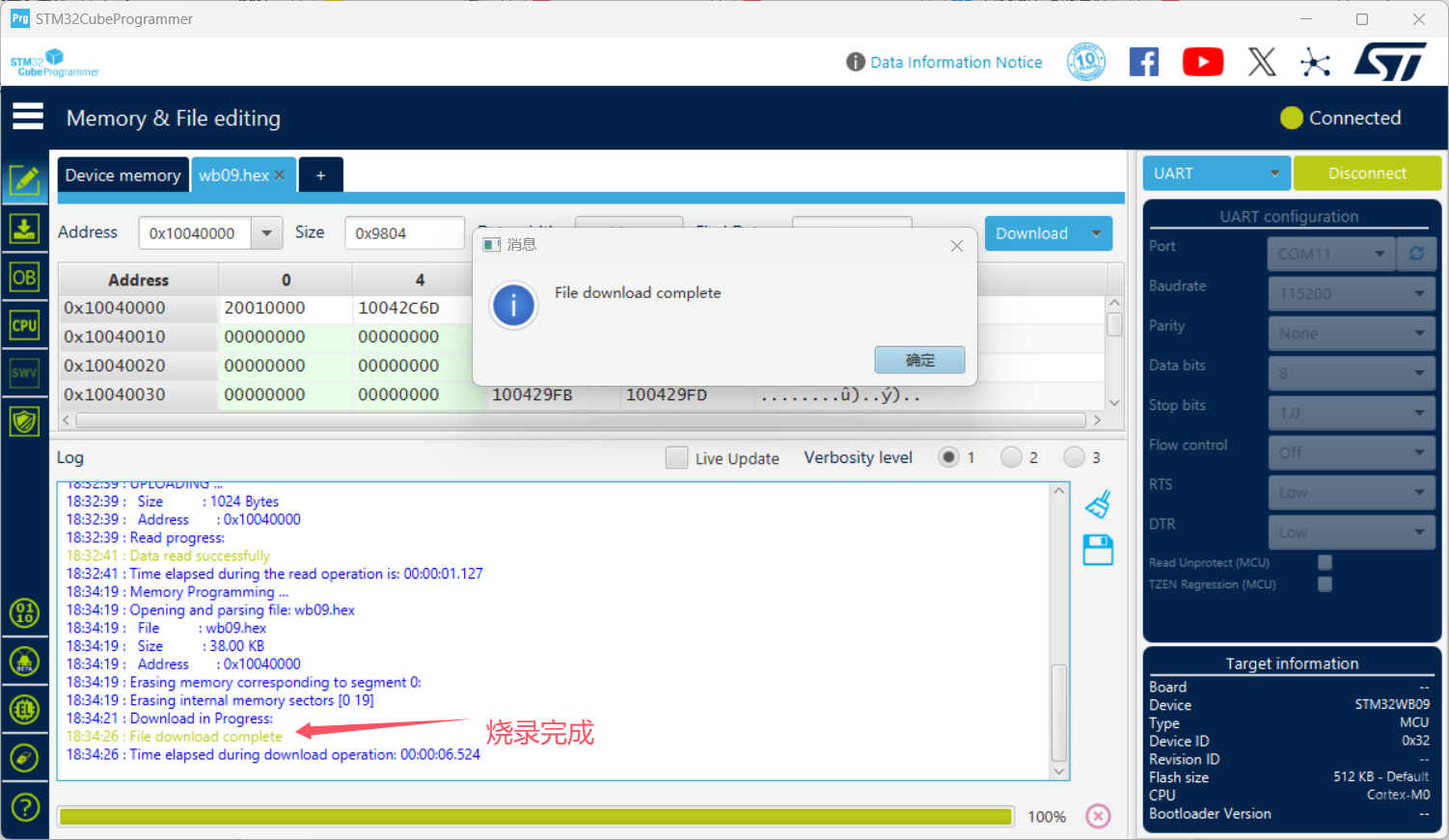Open the DTR dropdown
The width and height of the screenshot is (1449, 840).
pos(1352,532)
